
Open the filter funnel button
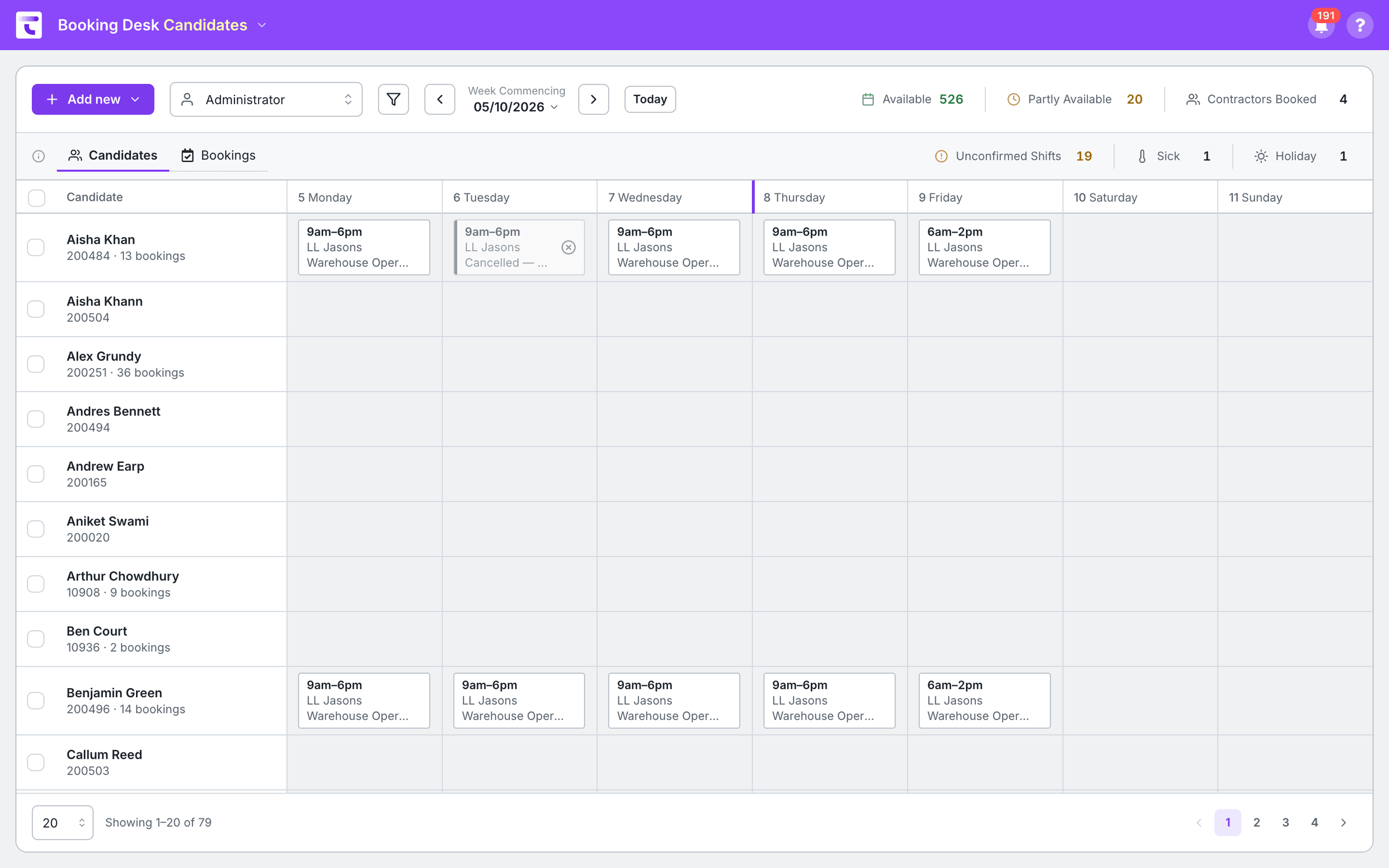(x=394, y=100)
